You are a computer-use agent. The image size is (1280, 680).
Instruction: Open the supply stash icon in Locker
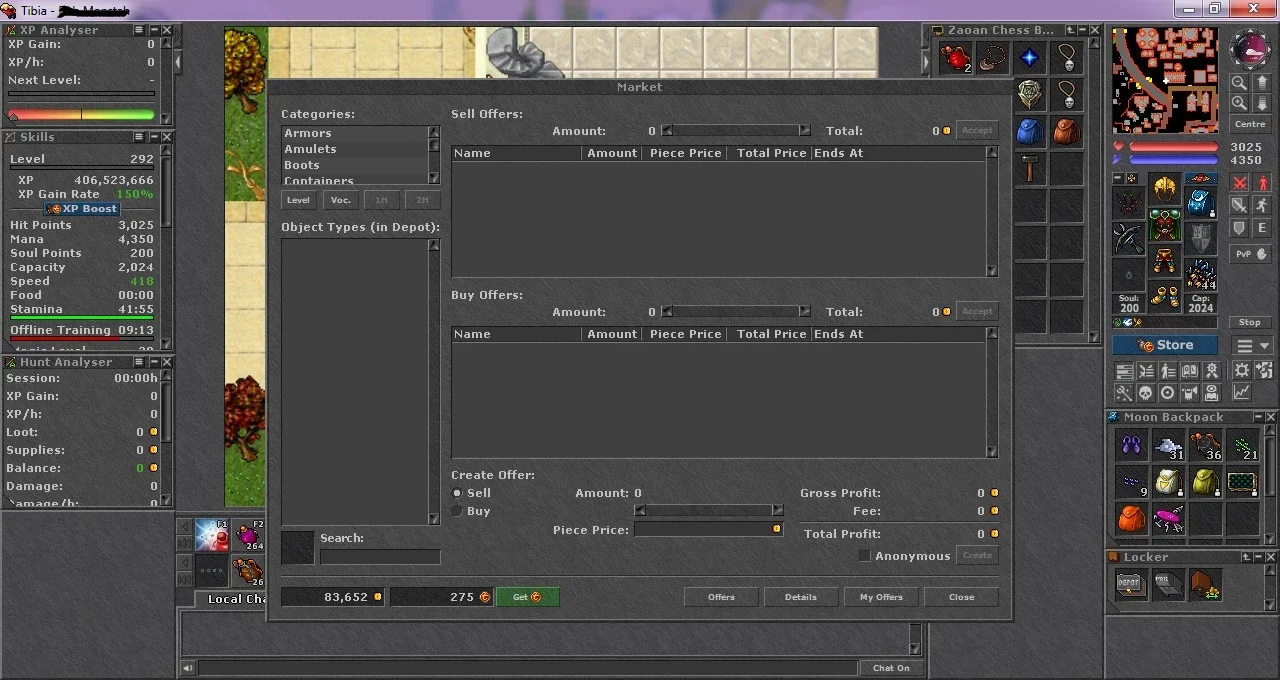(x=1205, y=584)
